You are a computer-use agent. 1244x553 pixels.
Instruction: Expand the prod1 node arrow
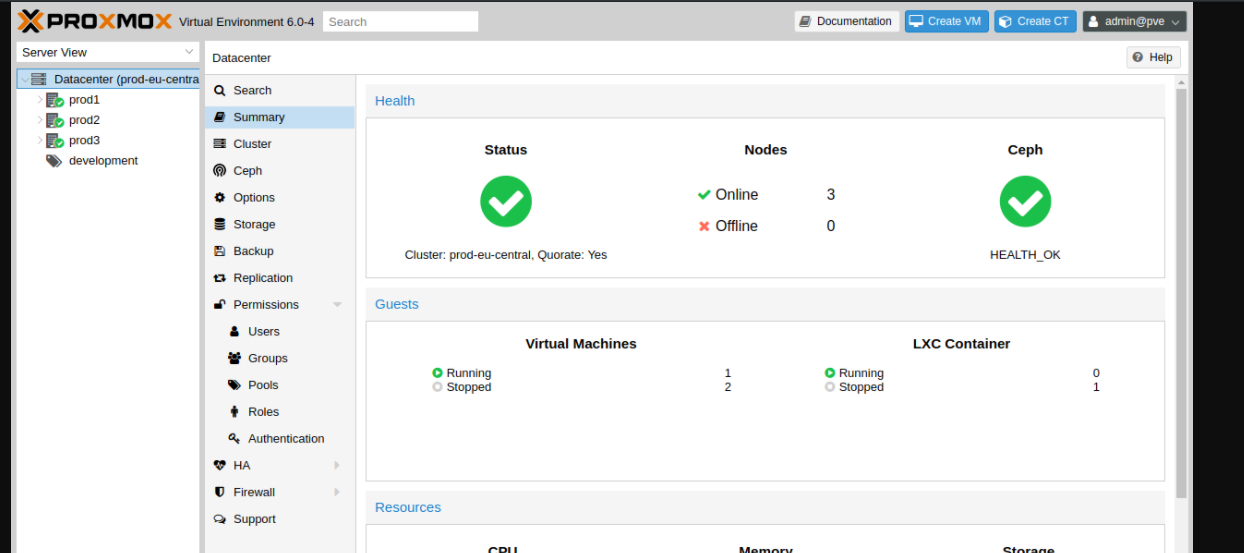coord(40,100)
